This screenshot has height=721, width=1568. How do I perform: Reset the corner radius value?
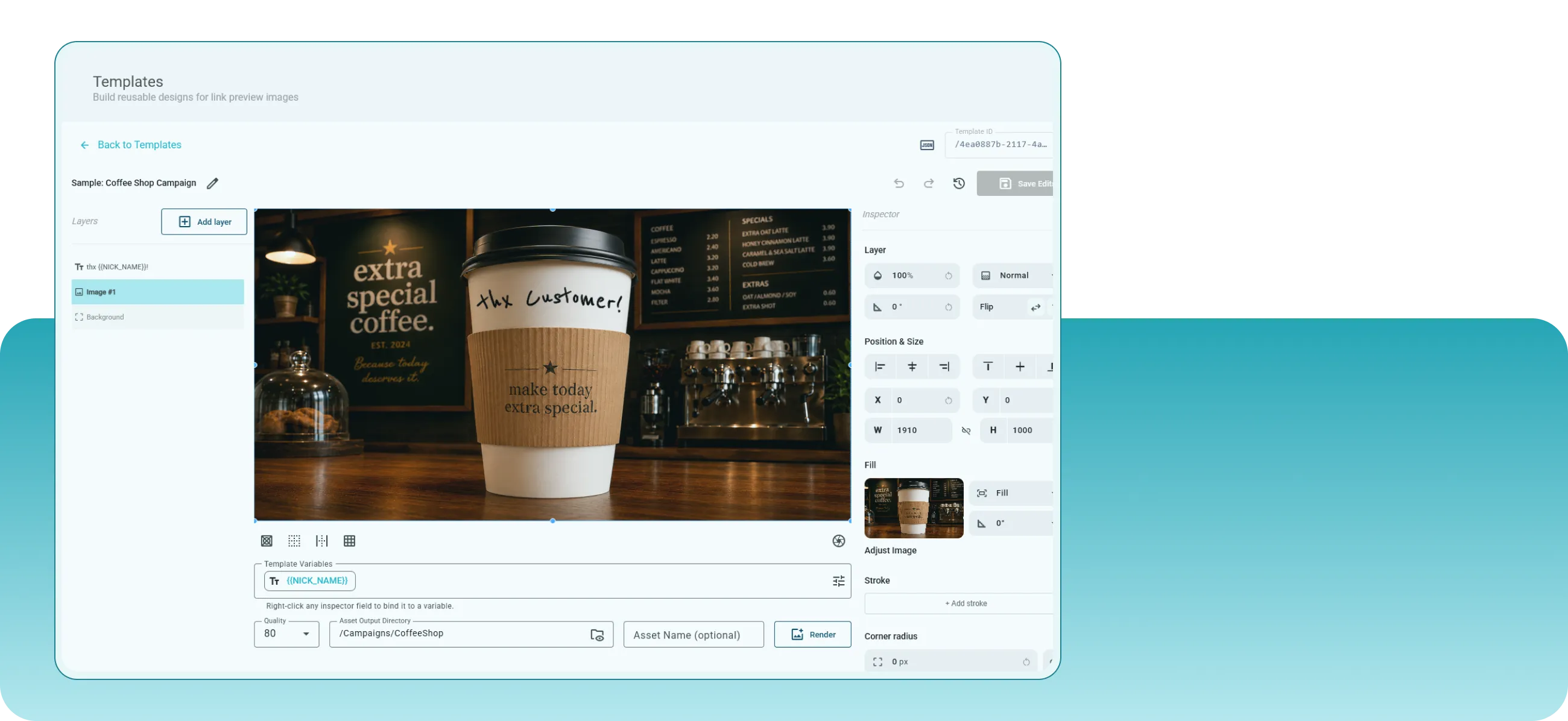coord(1026,662)
